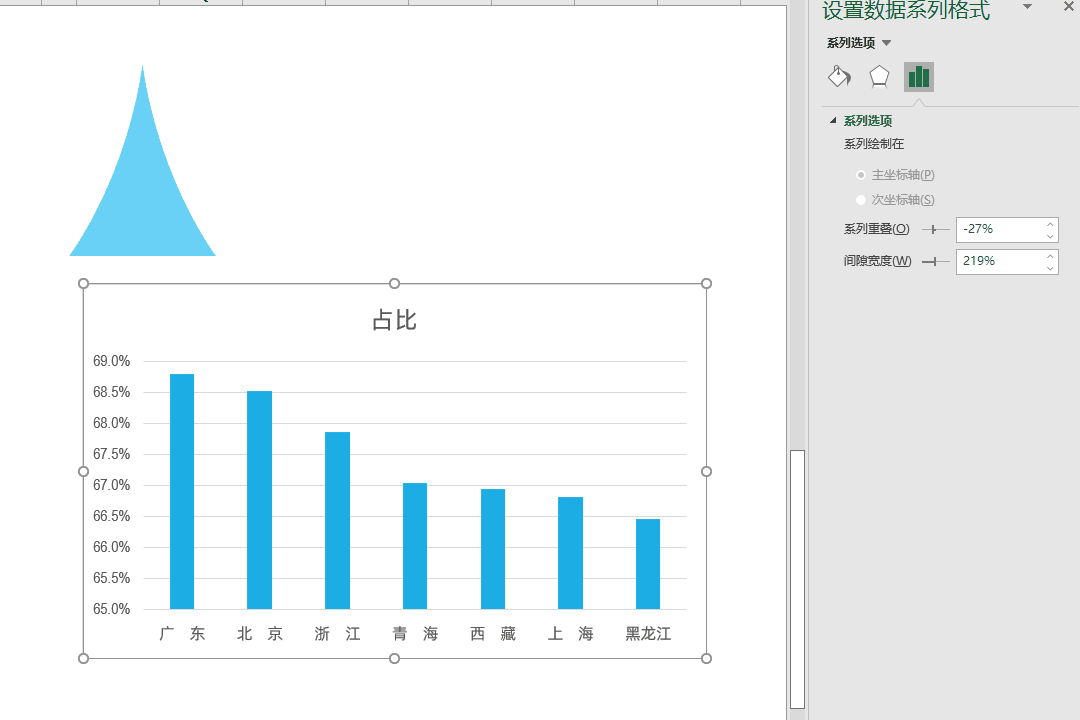Click the vertical scrollbar thumb
The image size is (1080, 720).
(797, 578)
